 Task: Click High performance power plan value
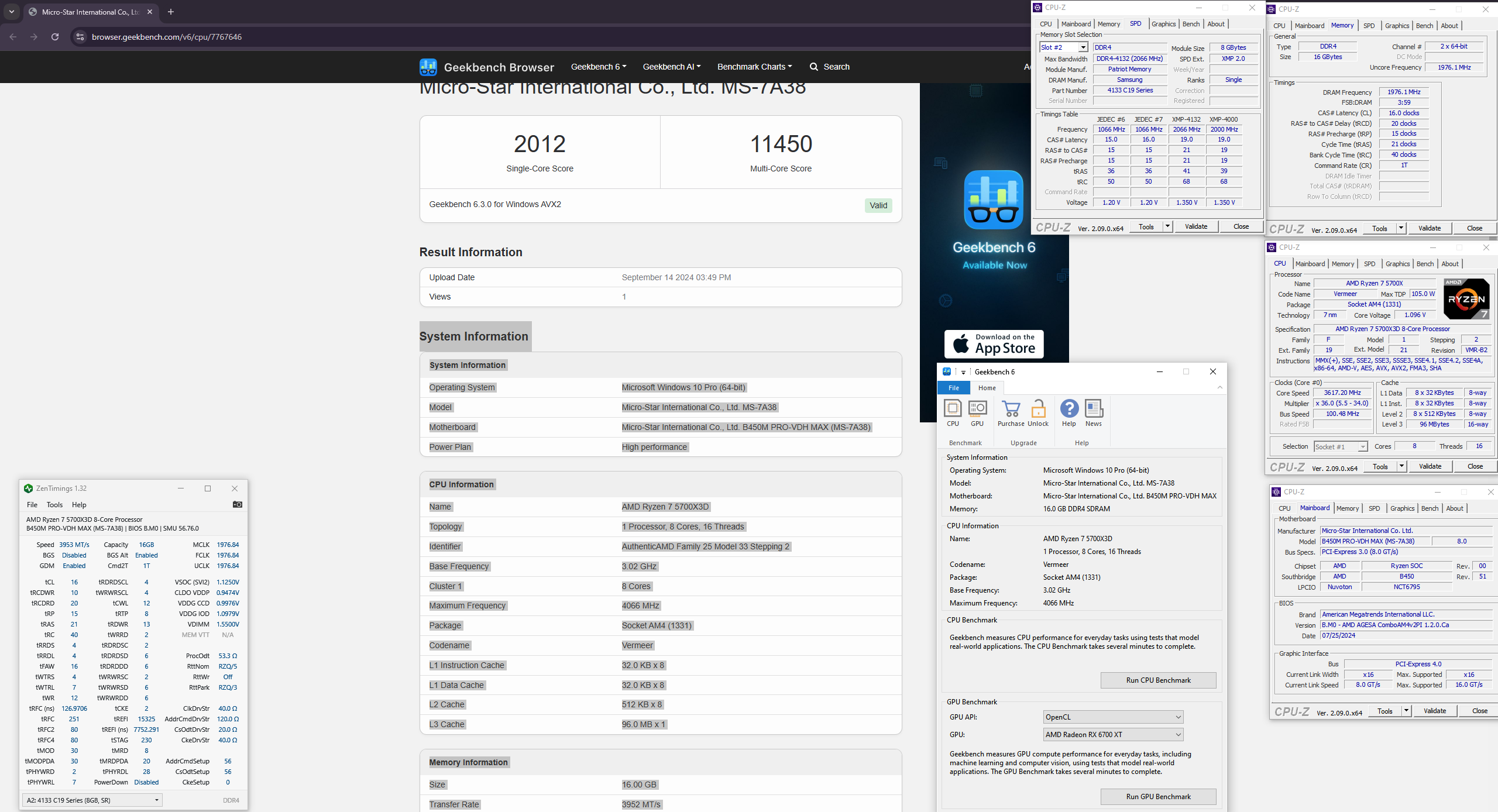pyautogui.click(x=654, y=447)
